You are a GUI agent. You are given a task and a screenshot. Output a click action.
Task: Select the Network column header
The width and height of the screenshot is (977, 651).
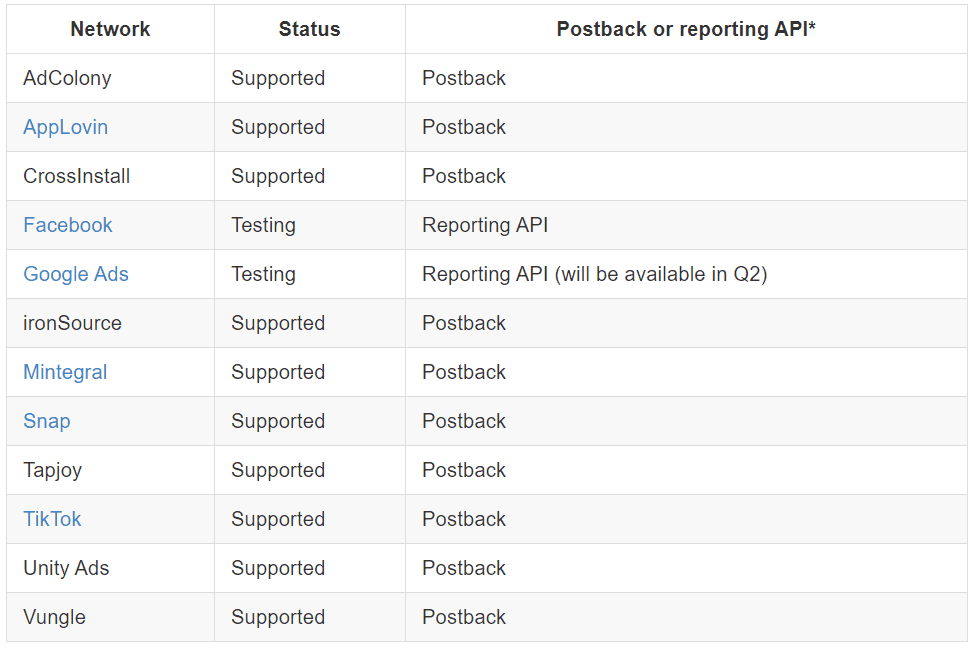click(110, 29)
